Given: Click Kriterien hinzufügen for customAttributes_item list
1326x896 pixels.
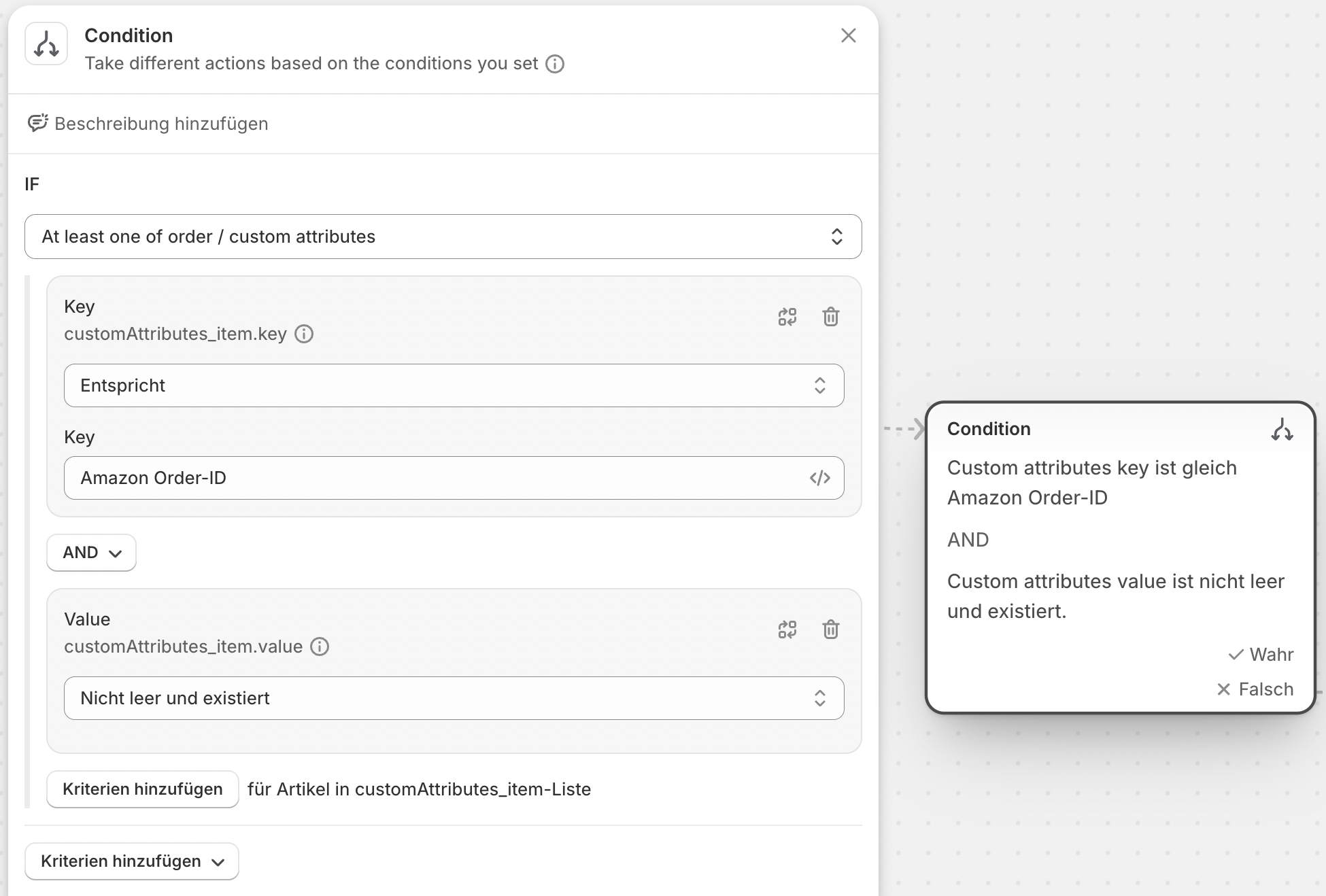Looking at the screenshot, I should point(142,789).
